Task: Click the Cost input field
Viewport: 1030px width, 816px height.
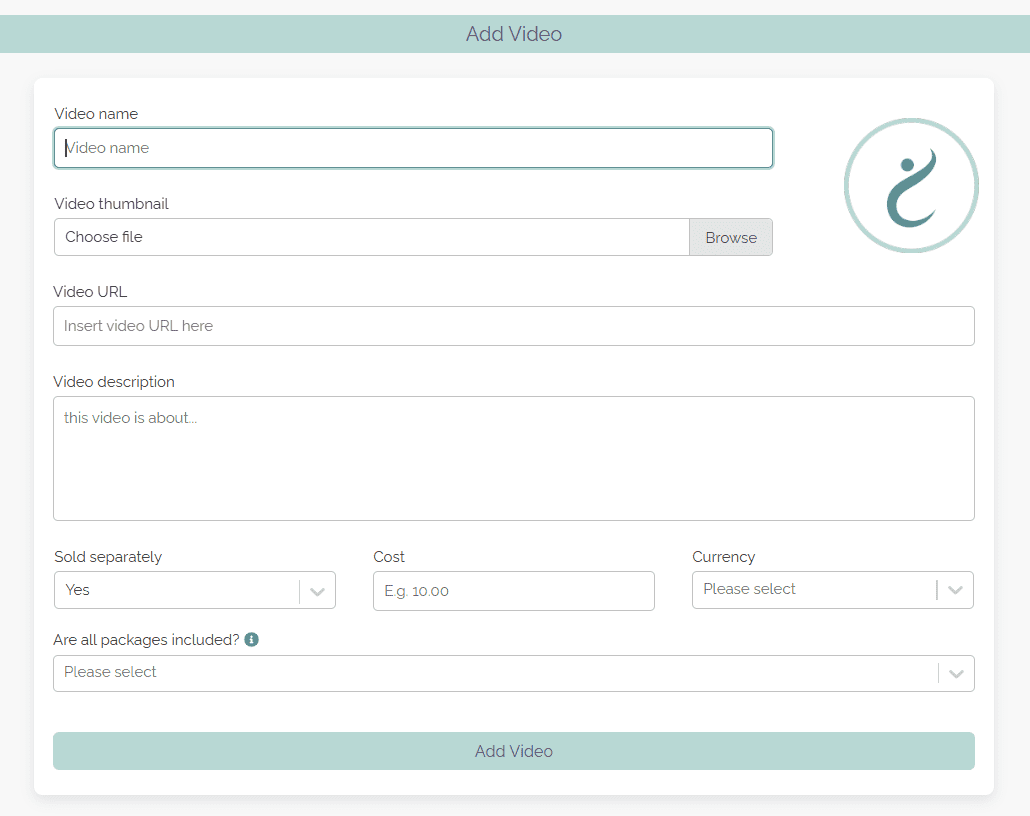Action: [514, 591]
